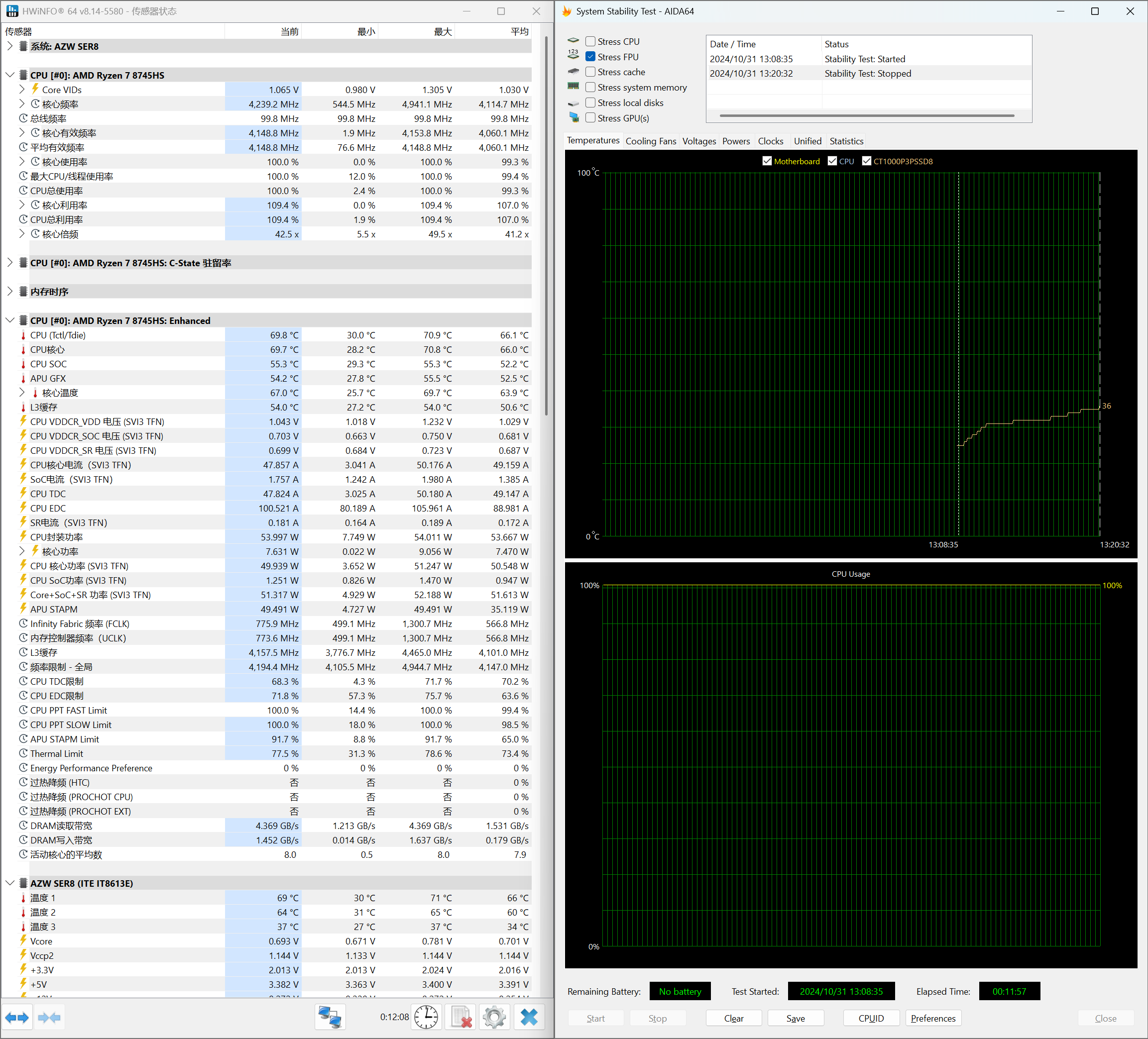
Task: Collapse the AZW SER8 (ITE IT8613E) group
Action: tap(9, 883)
